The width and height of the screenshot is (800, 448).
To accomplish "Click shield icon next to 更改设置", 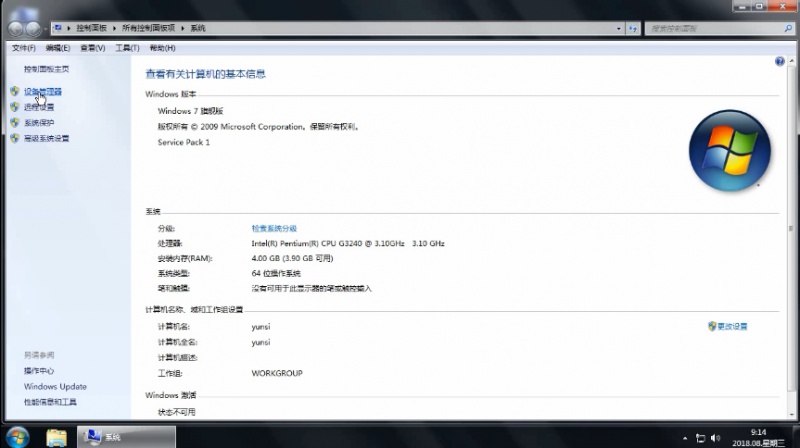I will pyautogui.click(x=712, y=326).
